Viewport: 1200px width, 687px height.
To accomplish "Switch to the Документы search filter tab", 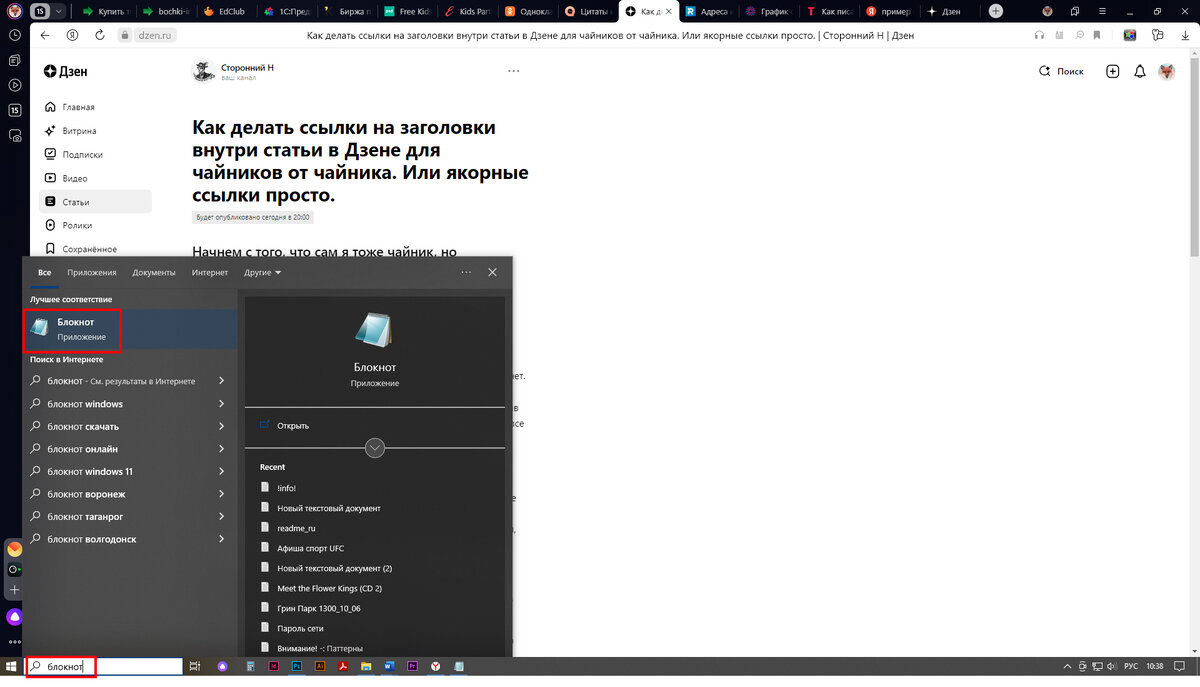I will pyautogui.click(x=154, y=272).
